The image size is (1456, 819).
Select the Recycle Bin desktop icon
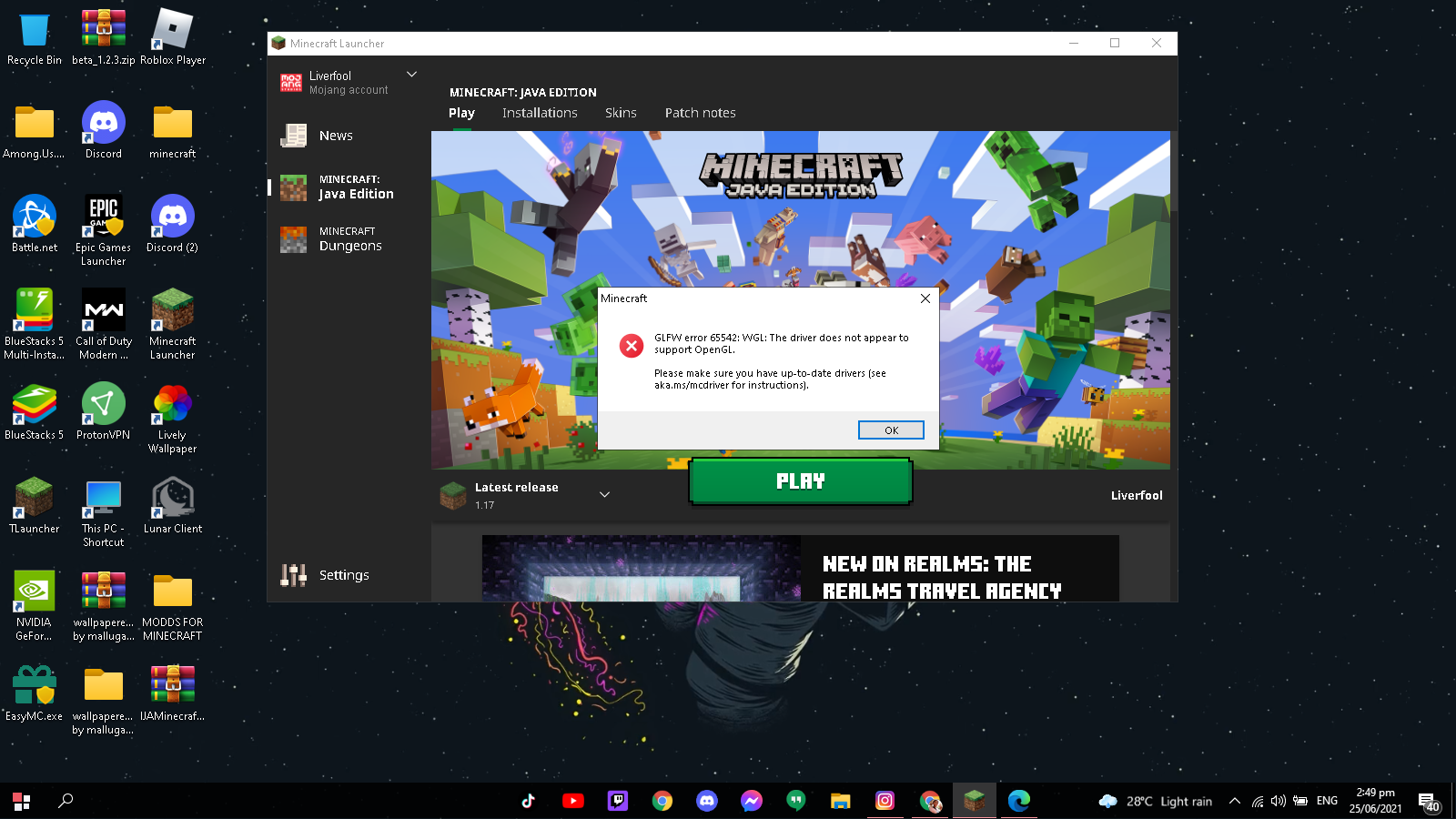(35, 38)
